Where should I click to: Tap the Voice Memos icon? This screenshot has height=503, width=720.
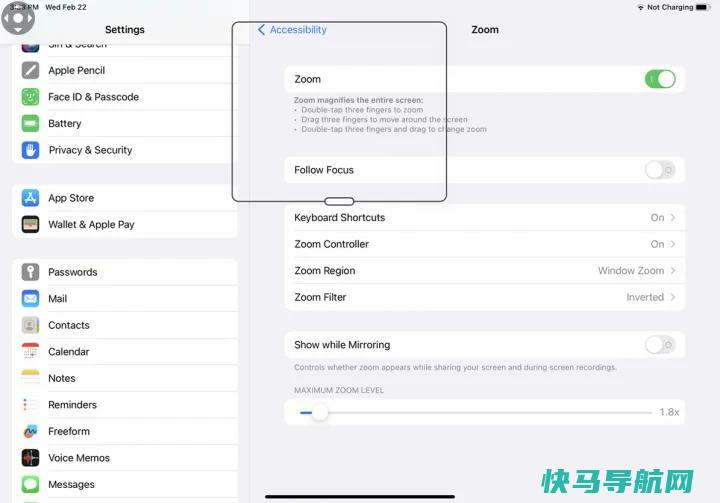(x=30, y=458)
